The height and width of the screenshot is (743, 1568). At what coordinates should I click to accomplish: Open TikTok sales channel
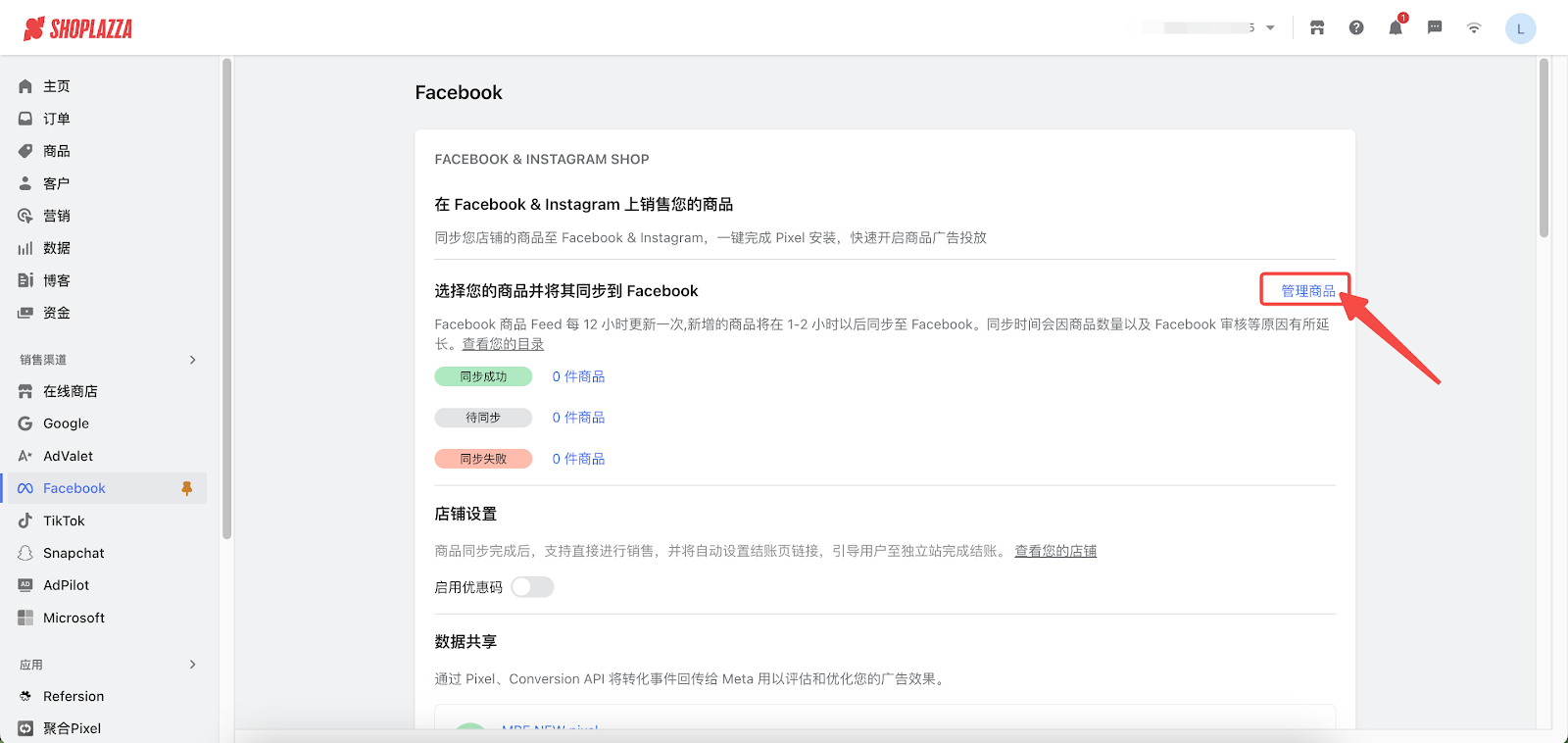[x=64, y=520]
